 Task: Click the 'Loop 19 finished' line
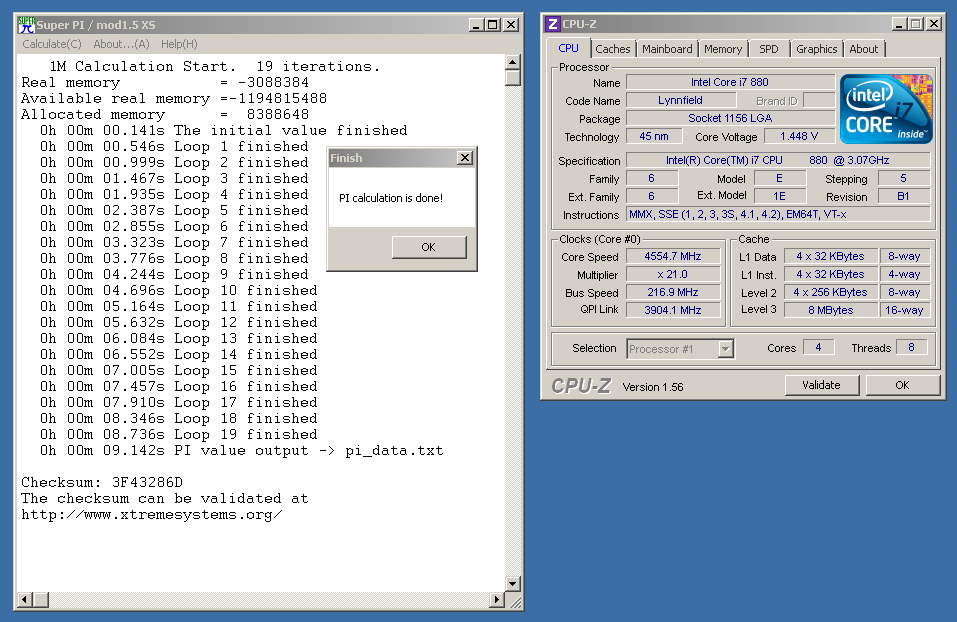(x=179, y=435)
